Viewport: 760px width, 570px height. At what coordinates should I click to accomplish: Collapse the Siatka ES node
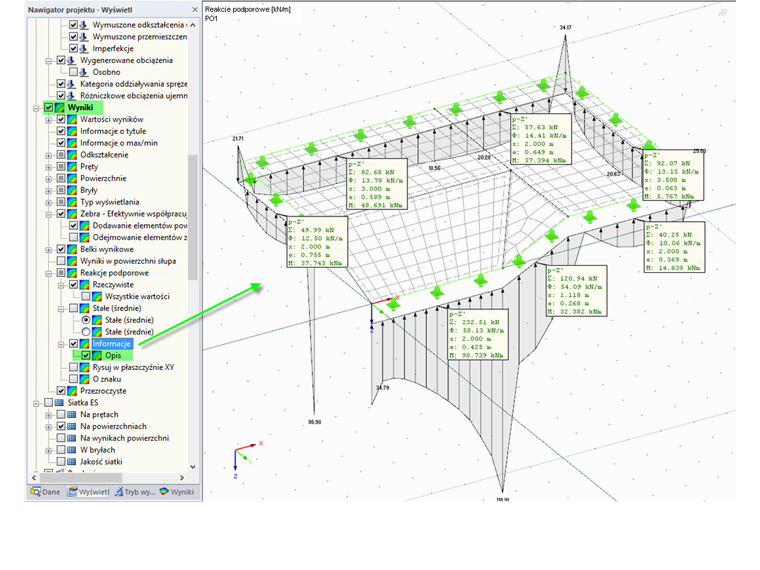click(36, 403)
